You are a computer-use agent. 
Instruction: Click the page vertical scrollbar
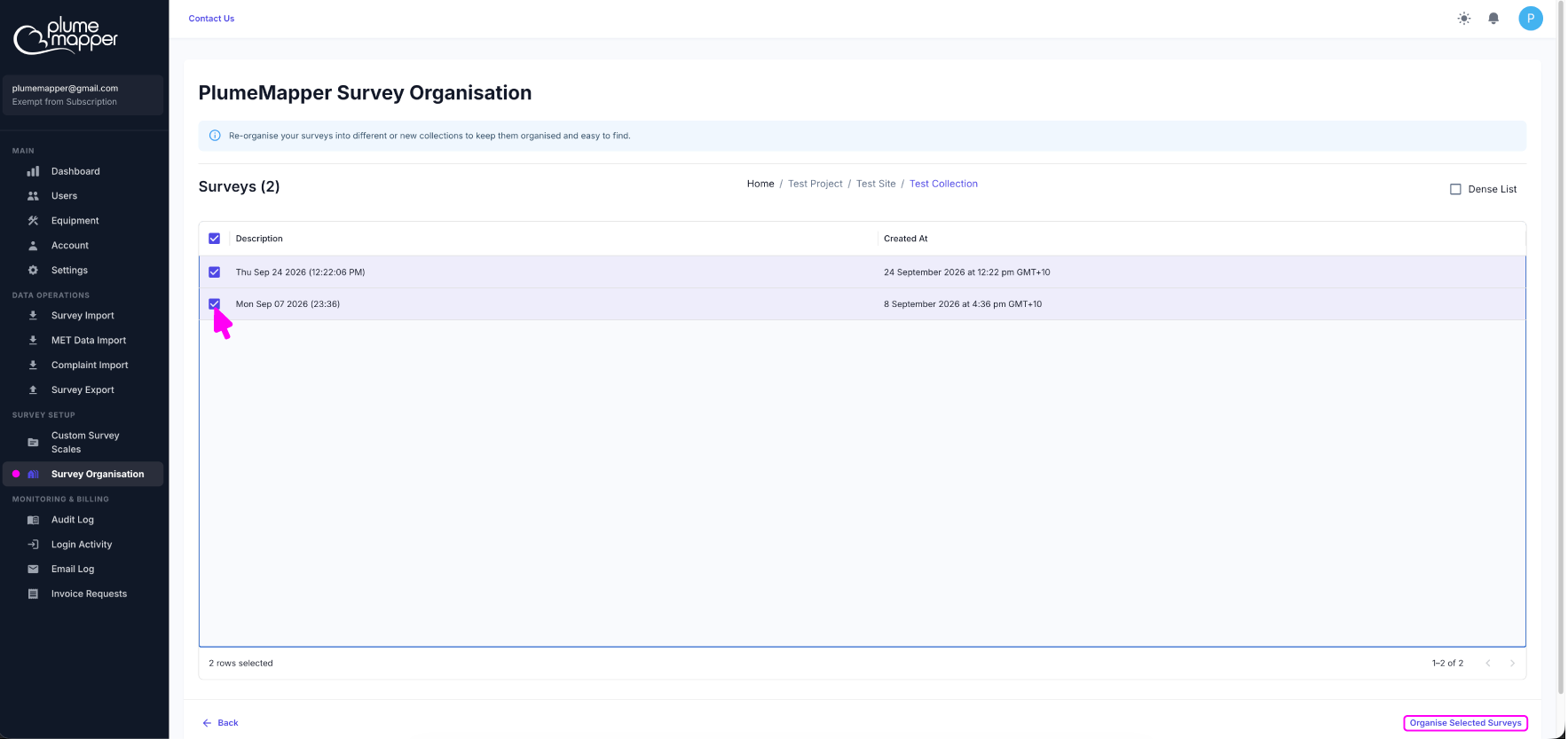(x=1561, y=346)
